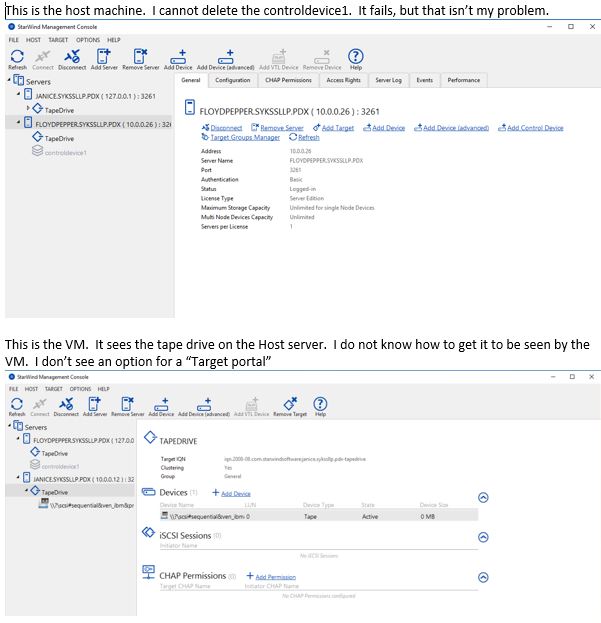Image resolution: width=601 pixels, height=623 pixels.
Task: Click Add VTL Device in top console toolbar
Action: (x=278, y=57)
